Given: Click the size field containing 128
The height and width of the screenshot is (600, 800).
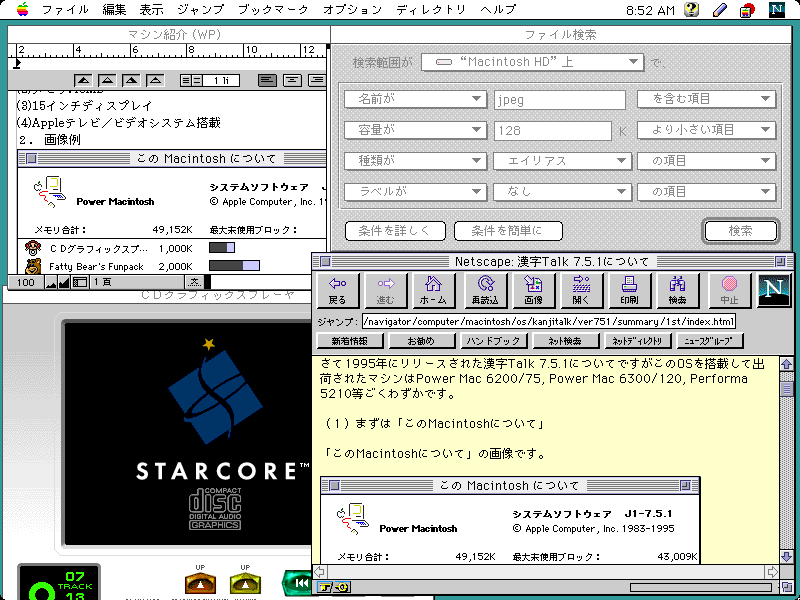Looking at the screenshot, I should click(553, 131).
